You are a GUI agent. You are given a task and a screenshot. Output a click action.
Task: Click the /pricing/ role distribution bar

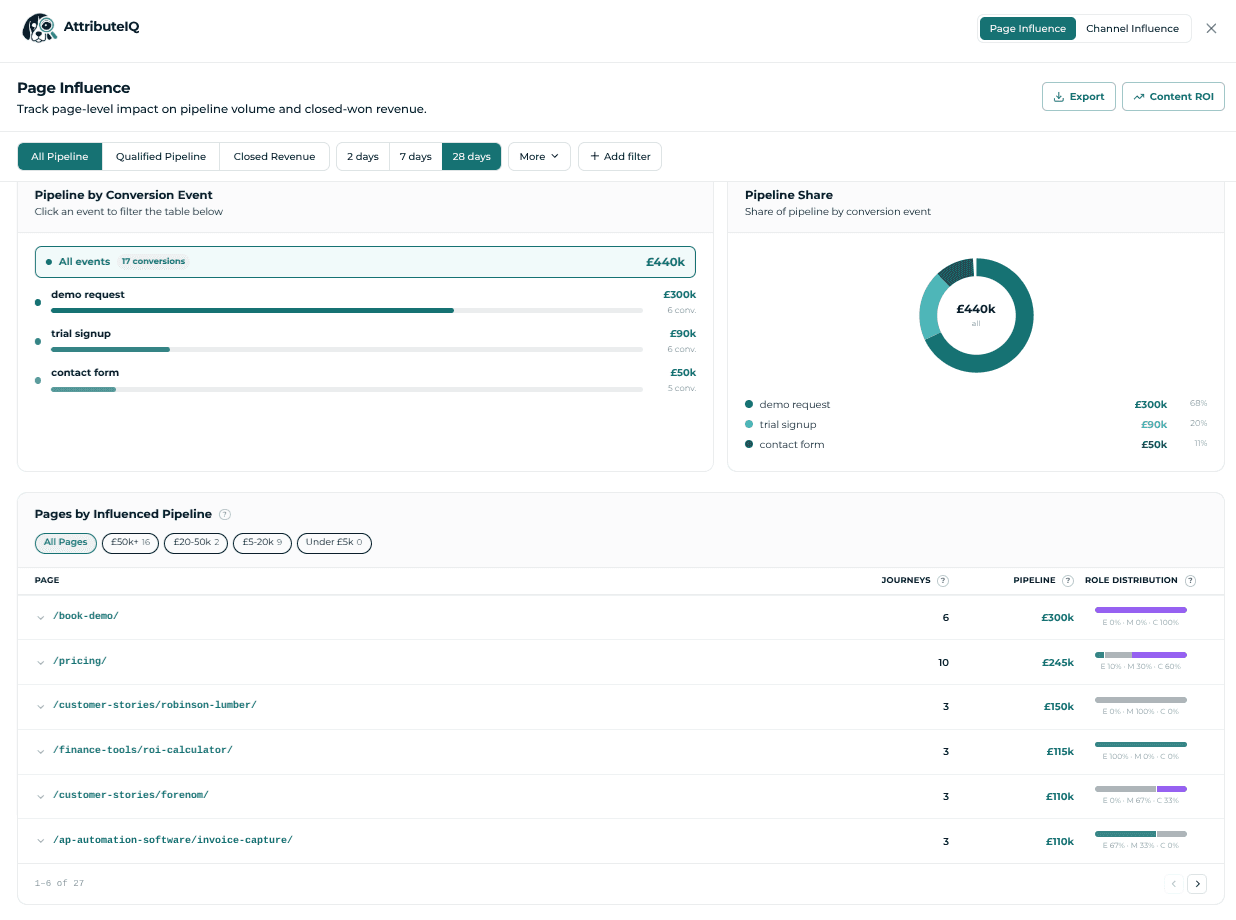(x=1141, y=655)
